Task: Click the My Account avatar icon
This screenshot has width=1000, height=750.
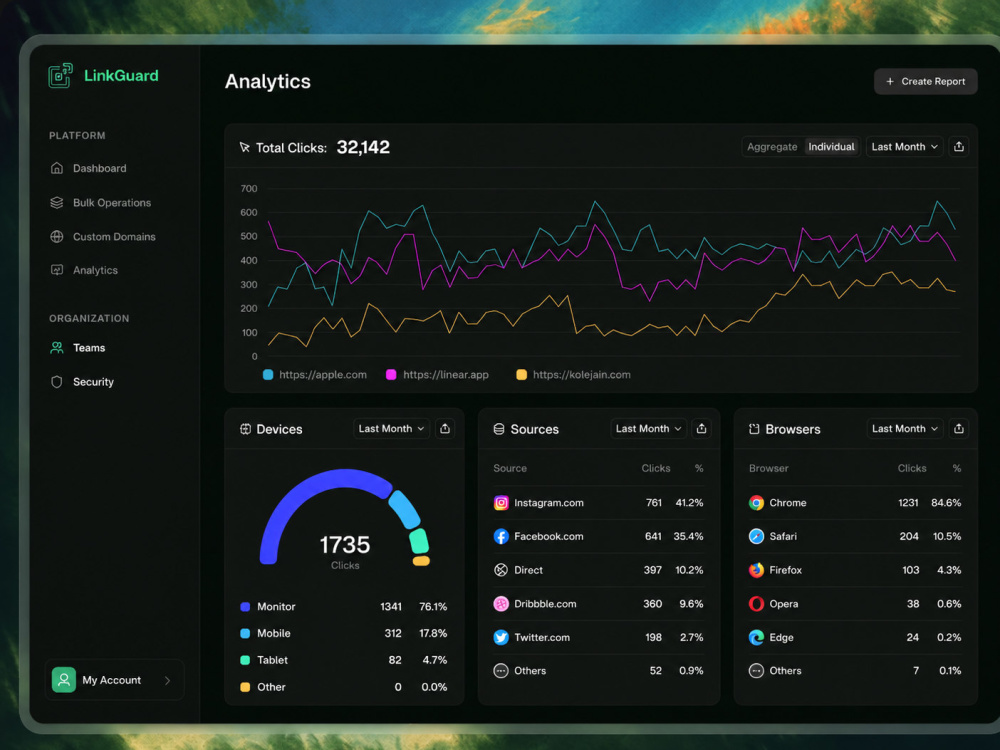Action: pyautogui.click(x=64, y=680)
